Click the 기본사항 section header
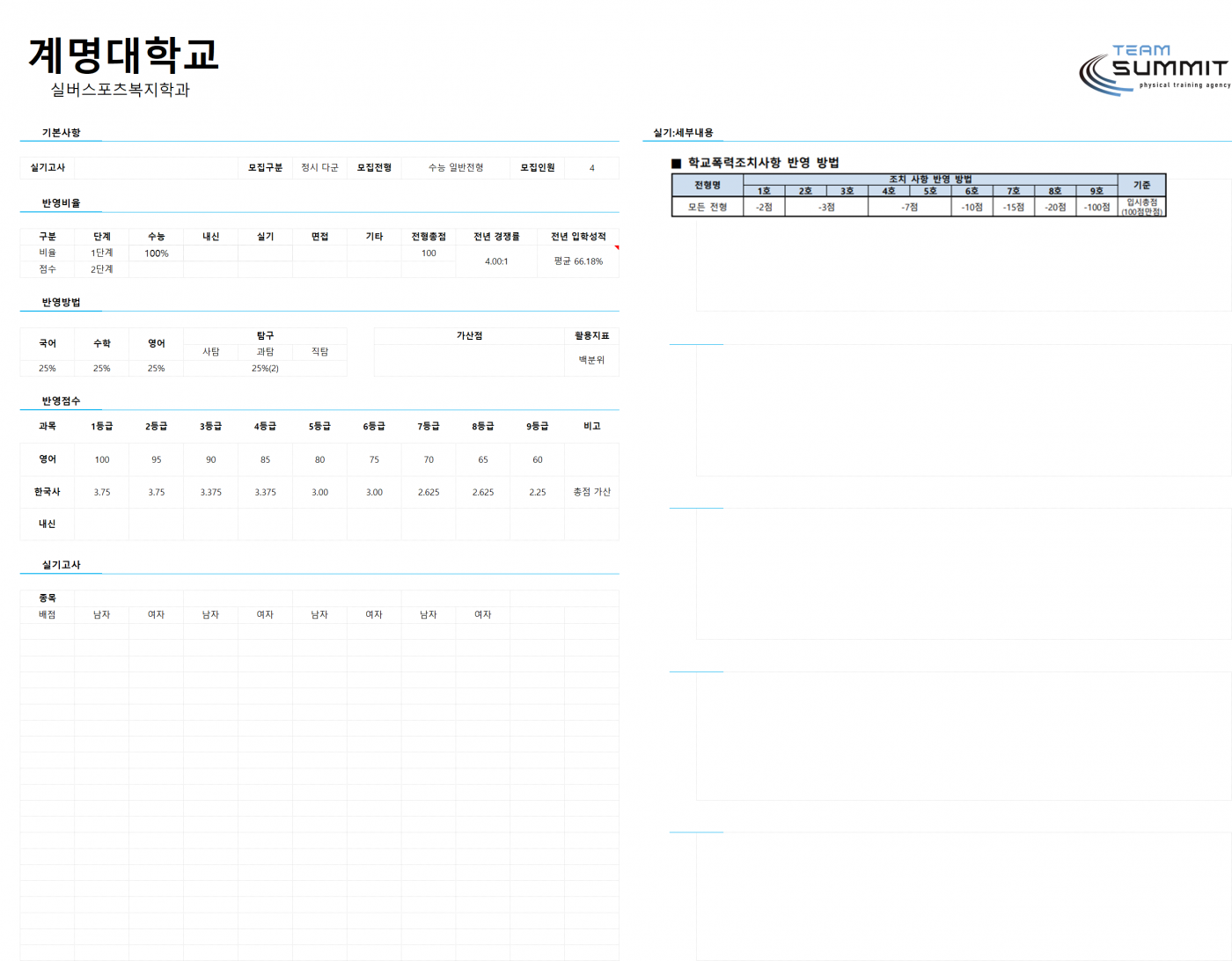This screenshot has width=1232, height=961. 61,133
